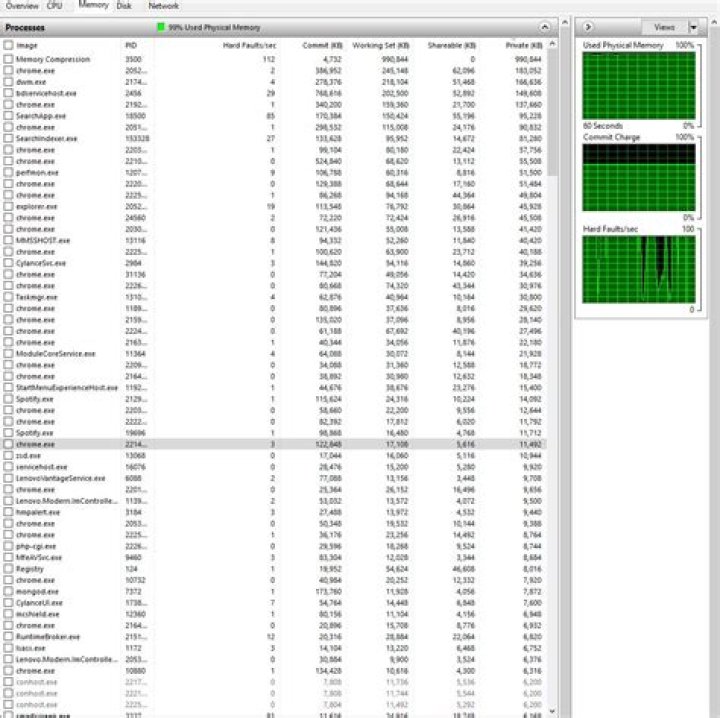Viewport: 720px width, 718px height.
Task: Click PID 31136 of chrome.exe row
Action: coord(135,275)
